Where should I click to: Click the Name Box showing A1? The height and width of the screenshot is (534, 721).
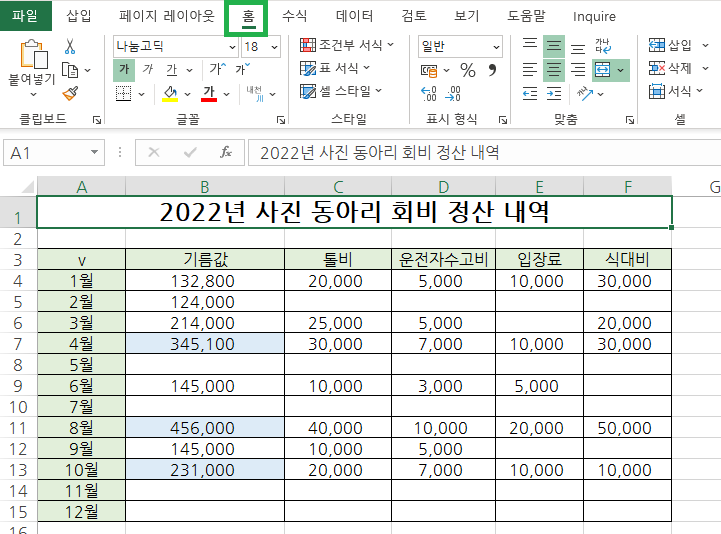[54, 152]
